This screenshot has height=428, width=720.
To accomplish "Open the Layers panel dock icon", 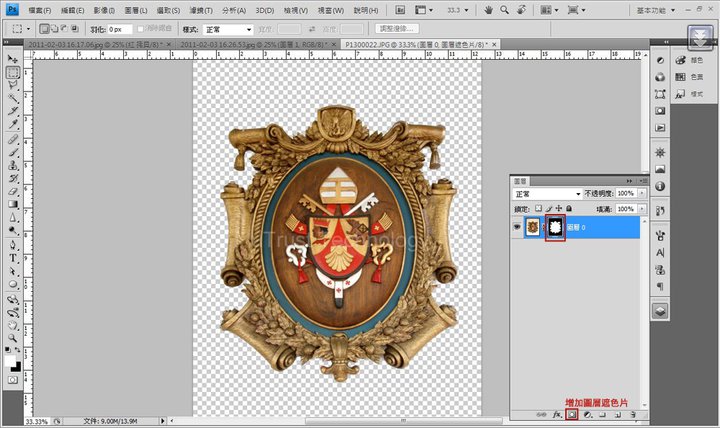I will pos(660,311).
